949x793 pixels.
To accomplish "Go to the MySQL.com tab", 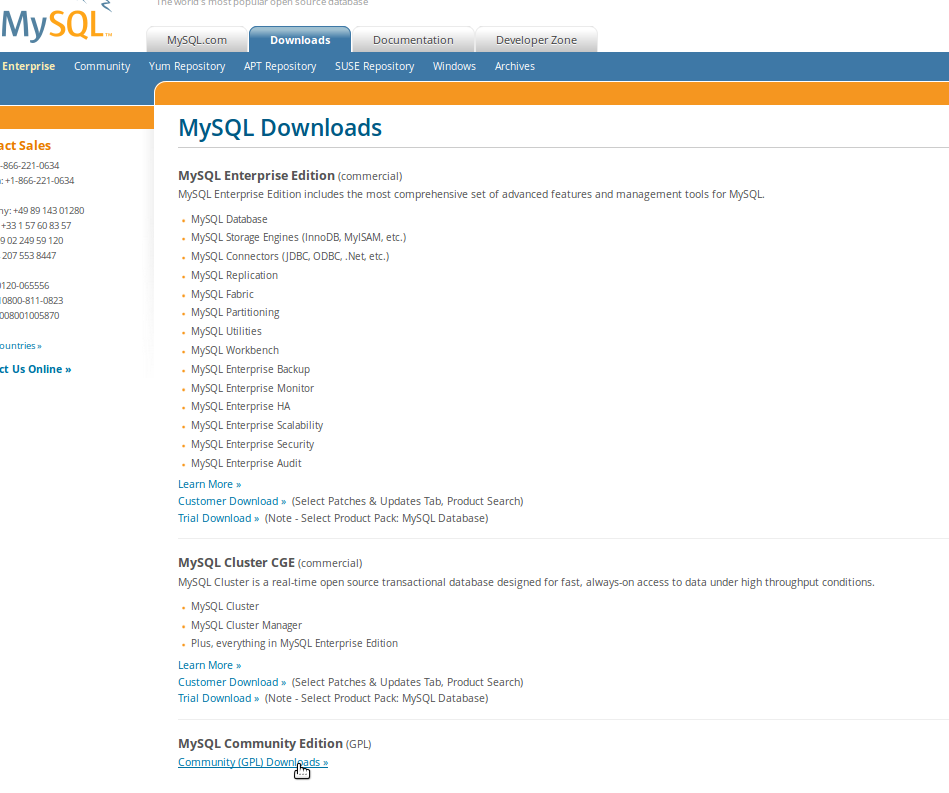I will click(x=196, y=40).
